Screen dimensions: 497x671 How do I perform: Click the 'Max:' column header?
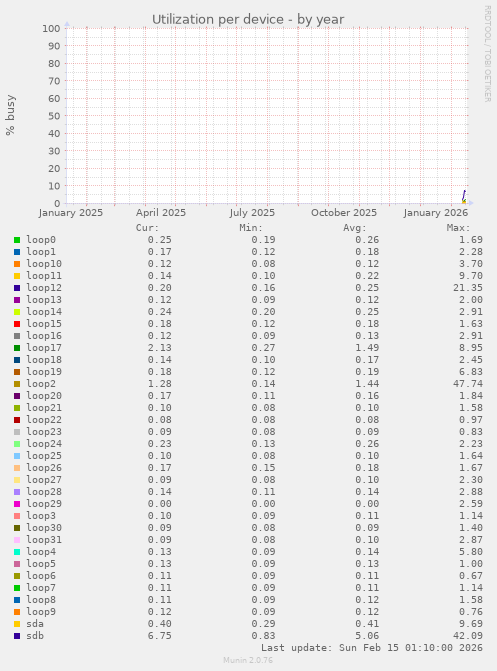(x=458, y=228)
